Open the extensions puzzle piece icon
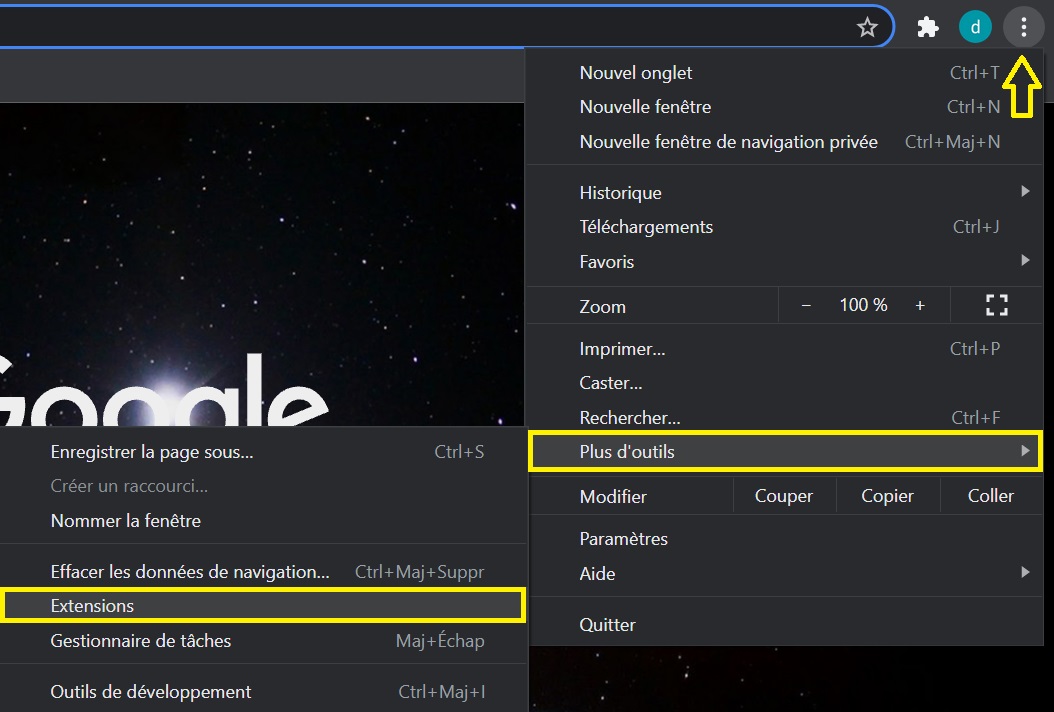1054x712 pixels. (x=927, y=26)
